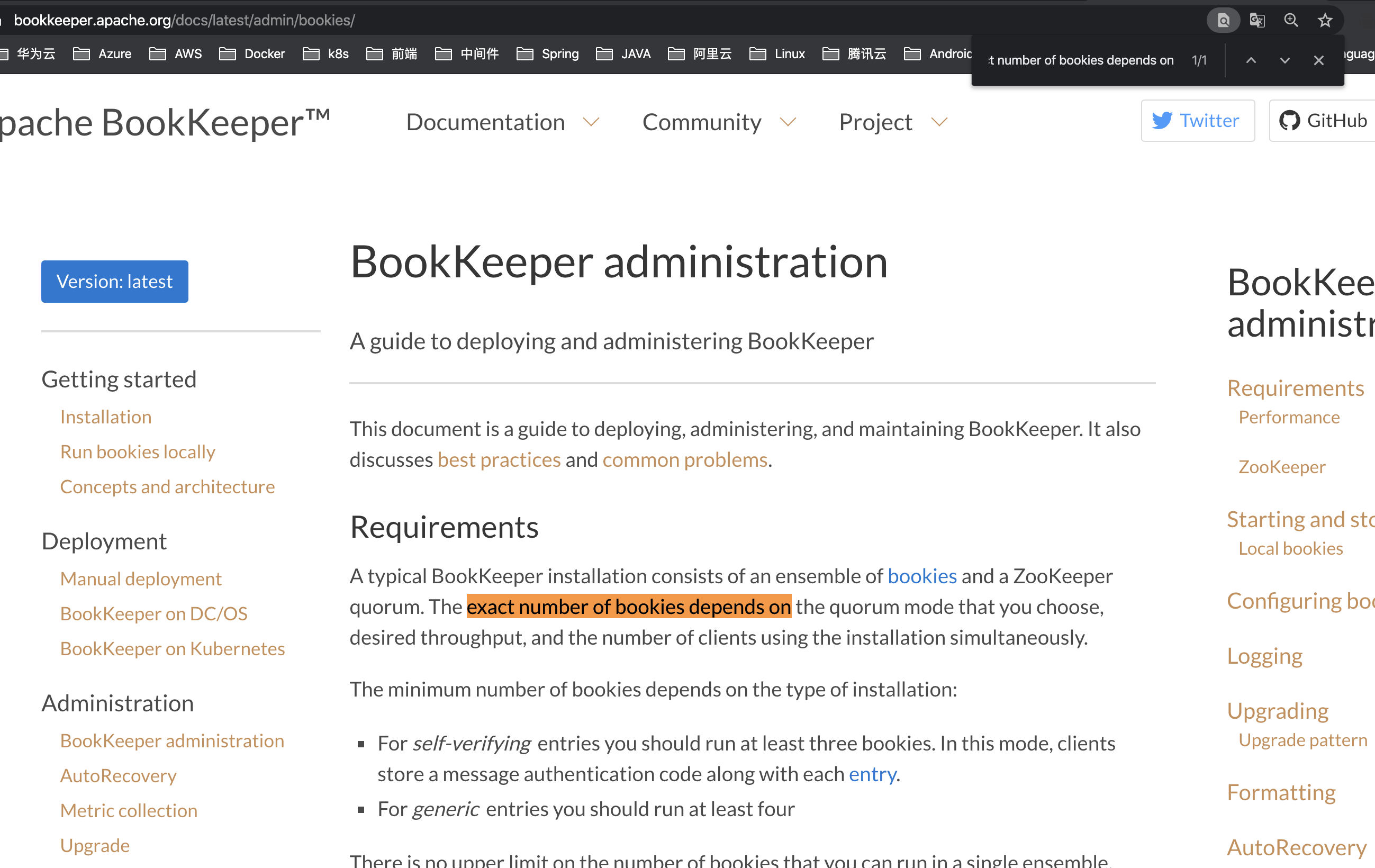Follow the best practices link
This screenshot has height=868, width=1375.
(499, 460)
